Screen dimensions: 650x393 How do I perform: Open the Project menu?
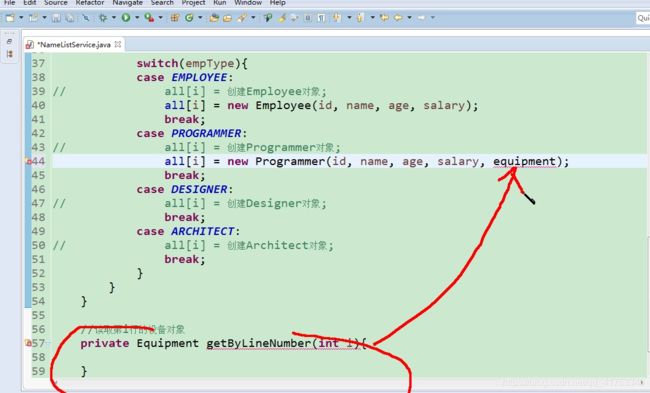click(193, 2)
